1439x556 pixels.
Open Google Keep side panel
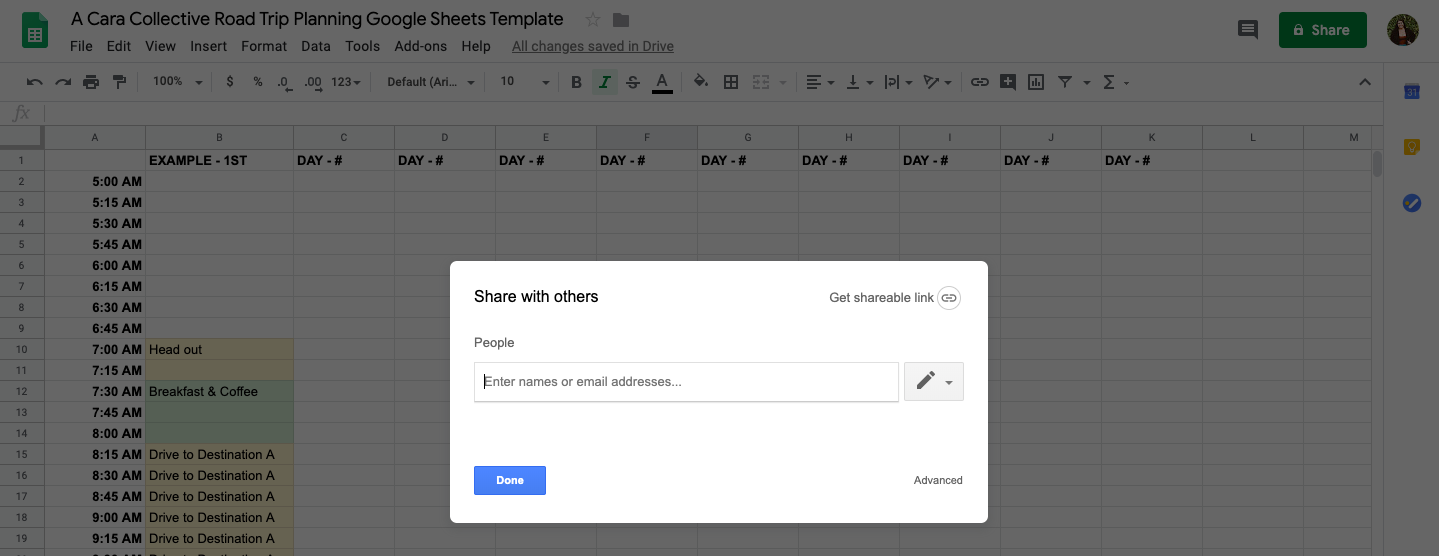[x=1412, y=147]
